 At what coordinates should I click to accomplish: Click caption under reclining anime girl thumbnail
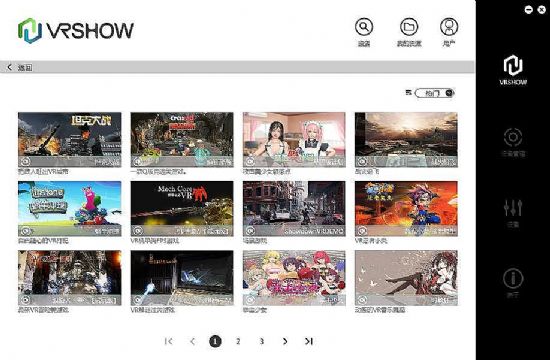click(380, 310)
